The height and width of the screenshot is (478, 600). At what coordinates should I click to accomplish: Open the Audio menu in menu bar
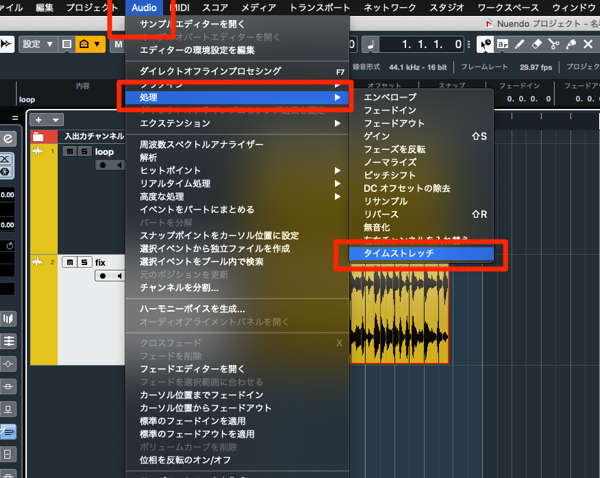[144, 8]
